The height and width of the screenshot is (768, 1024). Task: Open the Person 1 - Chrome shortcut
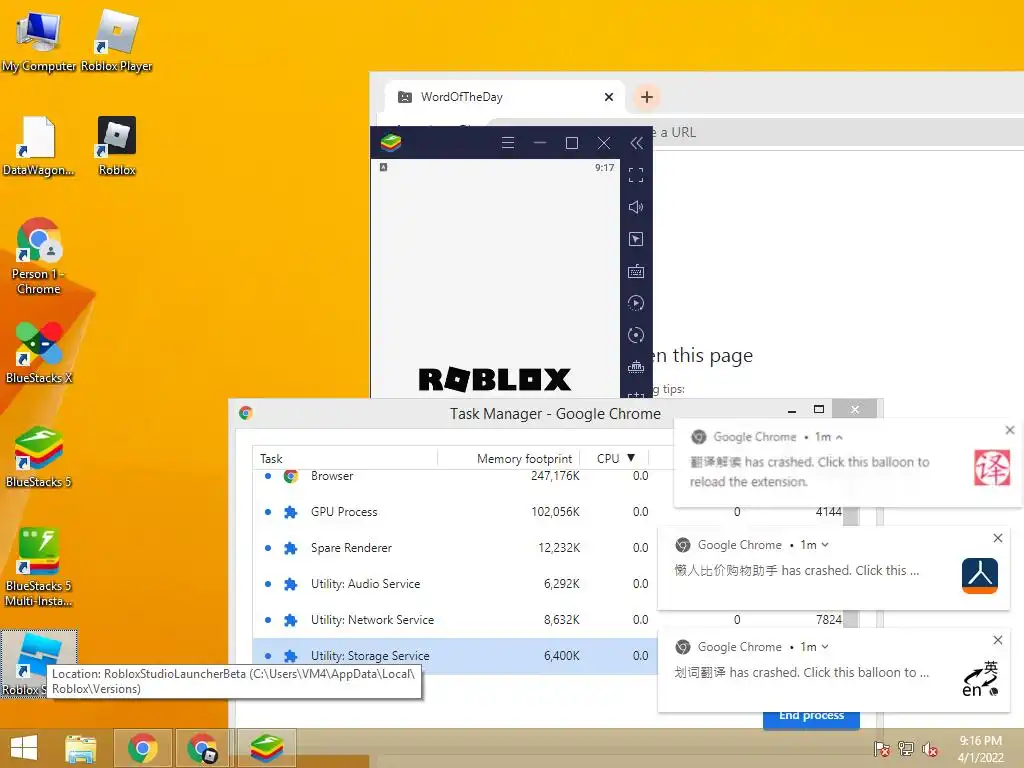coord(39,256)
